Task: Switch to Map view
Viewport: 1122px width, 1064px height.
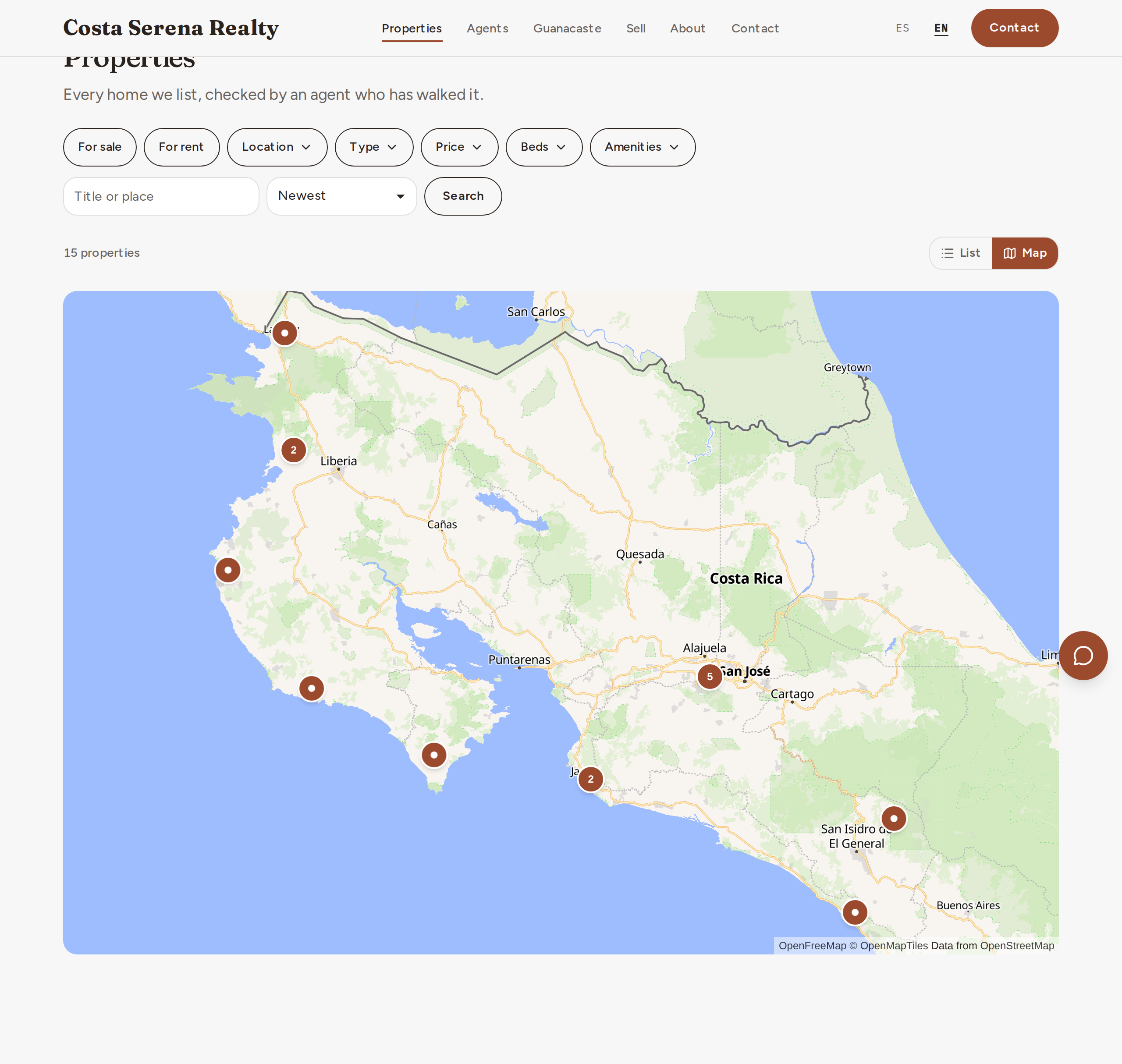Action: 1024,253
